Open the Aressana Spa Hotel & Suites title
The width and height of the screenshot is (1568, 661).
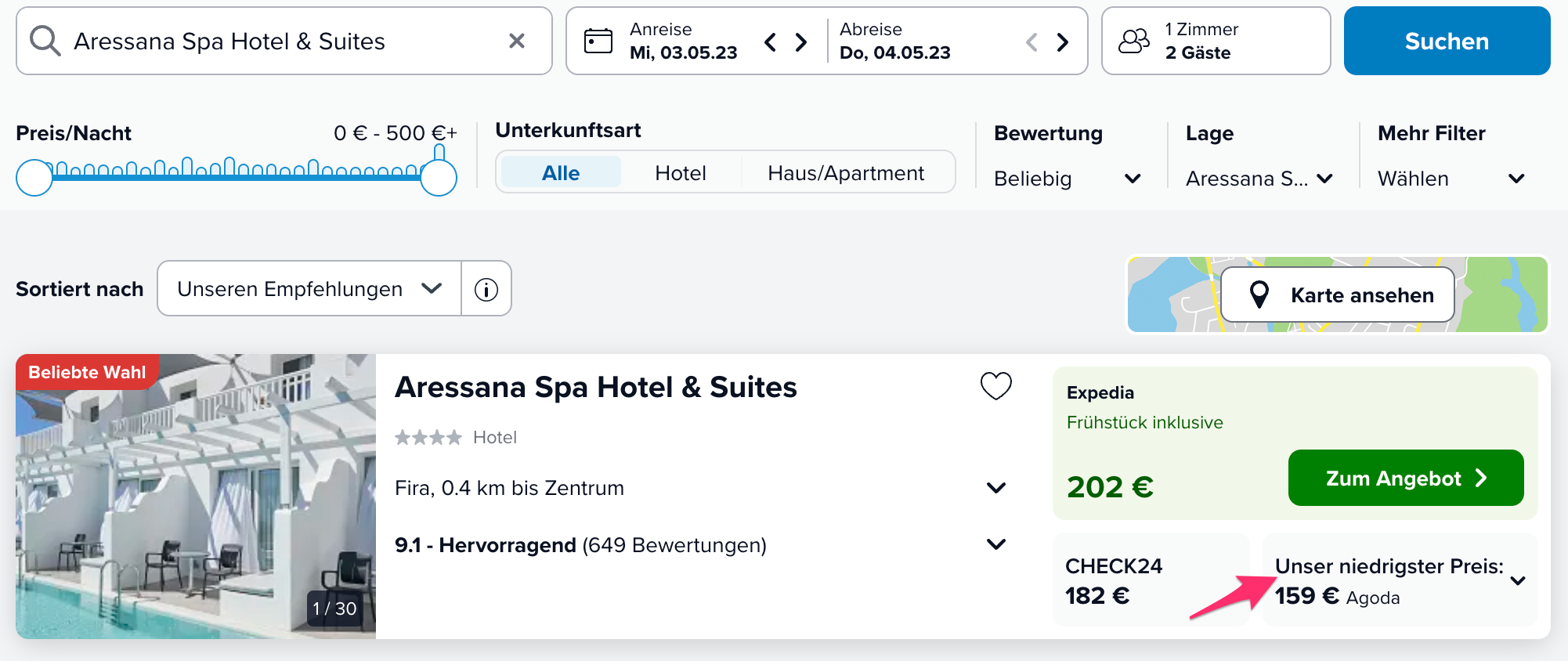[x=595, y=387]
